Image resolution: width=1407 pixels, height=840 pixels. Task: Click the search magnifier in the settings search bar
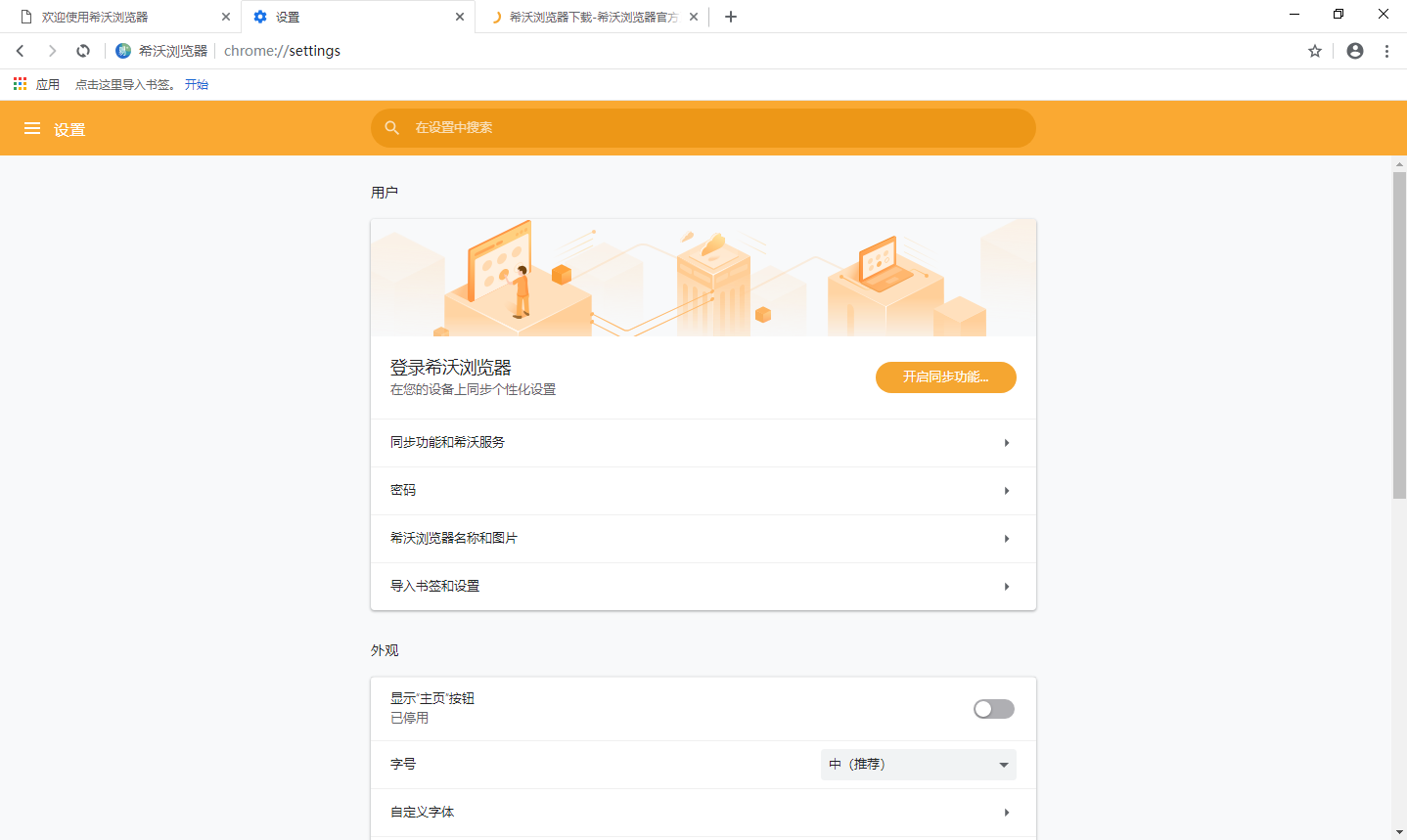pyautogui.click(x=392, y=127)
